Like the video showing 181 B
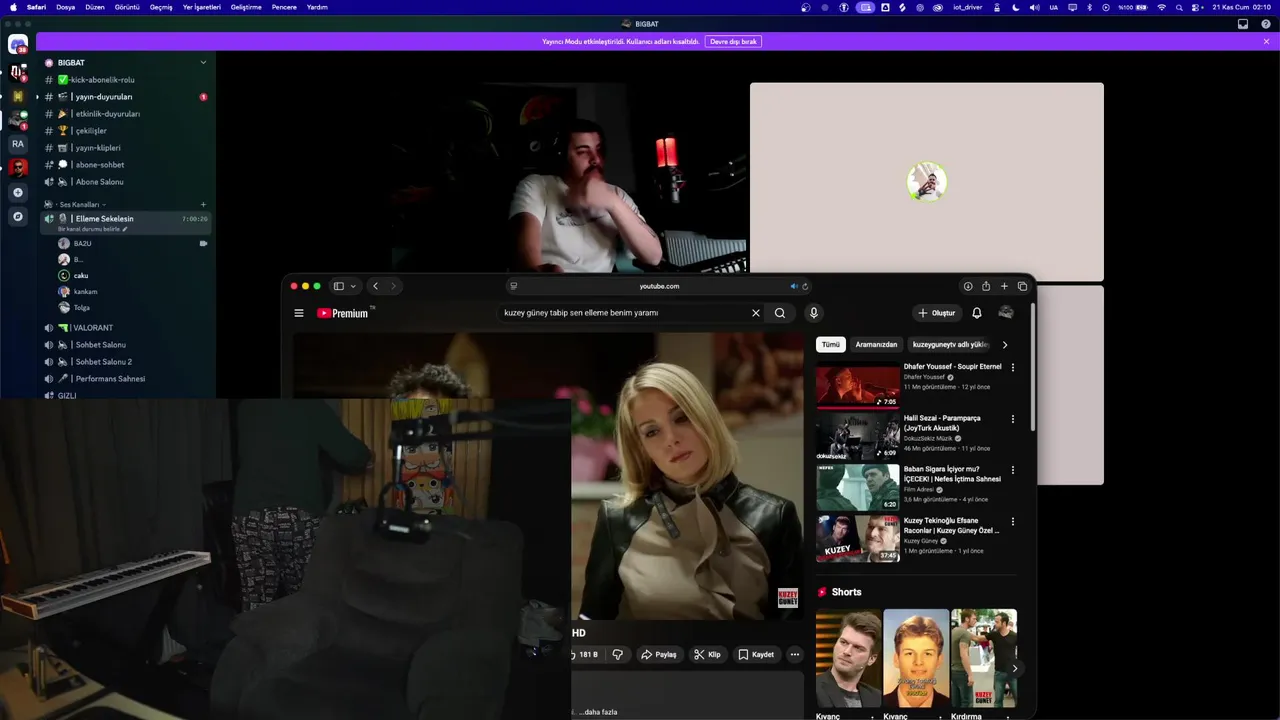This screenshot has height=720, width=1280. 587,654
